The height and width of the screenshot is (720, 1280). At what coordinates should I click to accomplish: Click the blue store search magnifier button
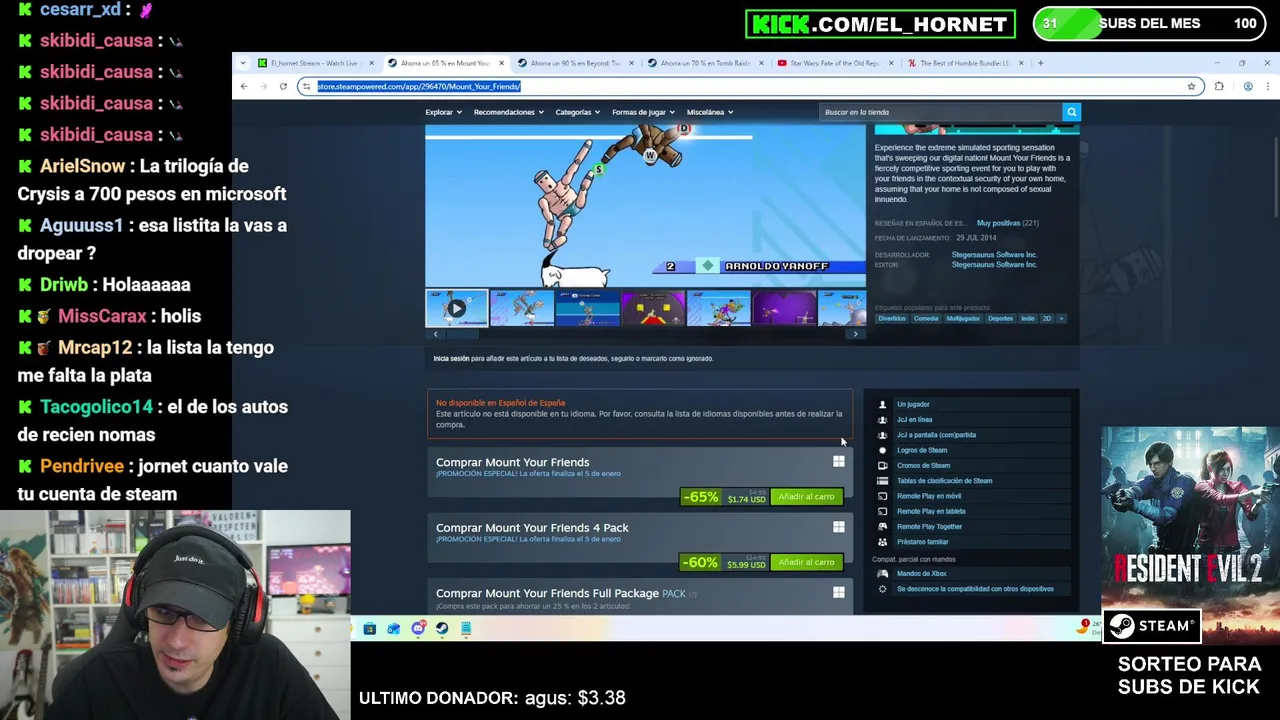[1071, 112]
